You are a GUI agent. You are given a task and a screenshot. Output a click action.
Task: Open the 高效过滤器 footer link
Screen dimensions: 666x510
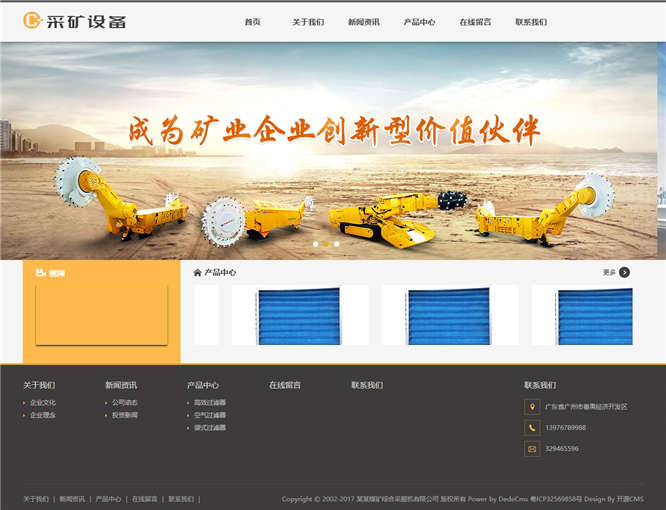click(x=210, y=403)
